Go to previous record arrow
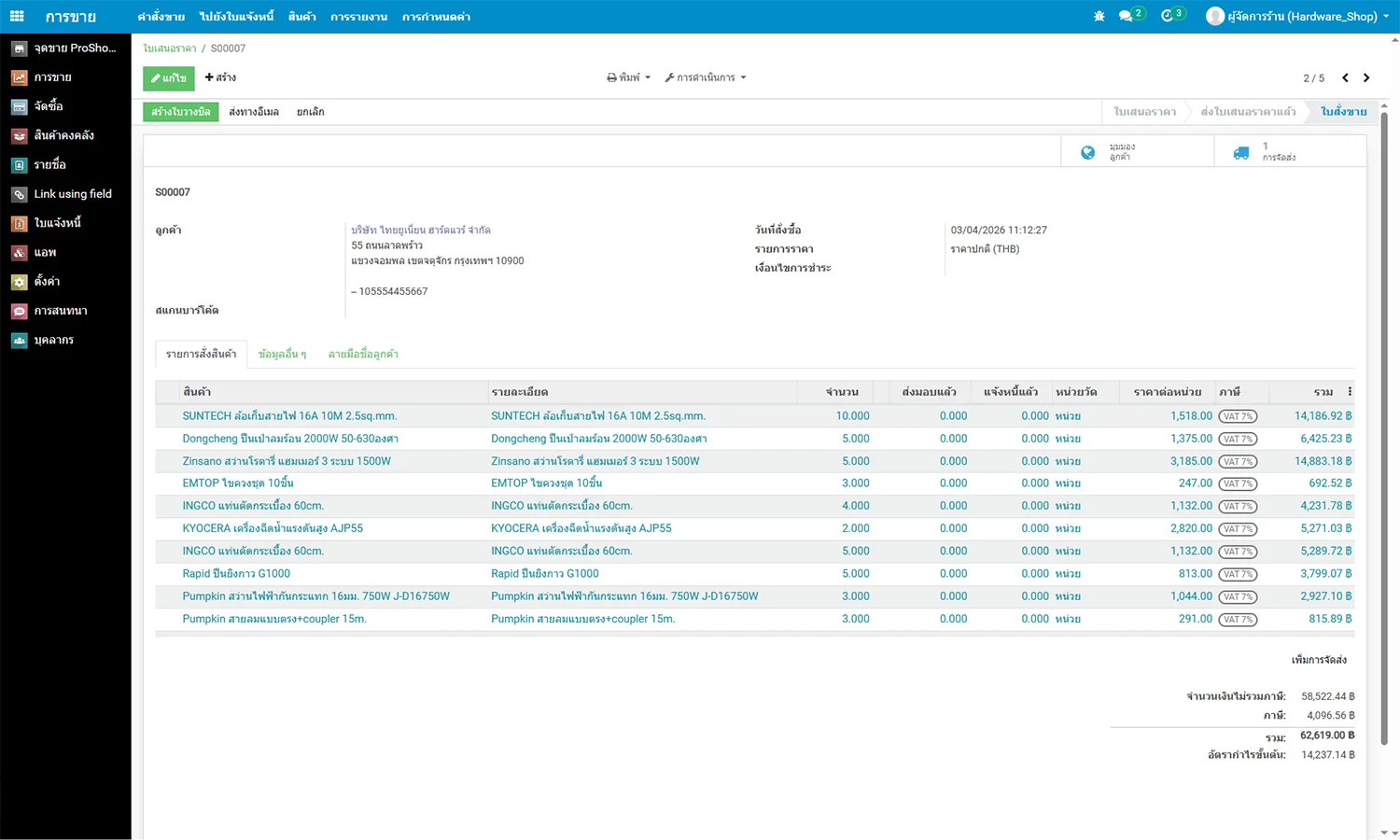The width and height of the screenshot is (1400, 840). pos(1345,77)
